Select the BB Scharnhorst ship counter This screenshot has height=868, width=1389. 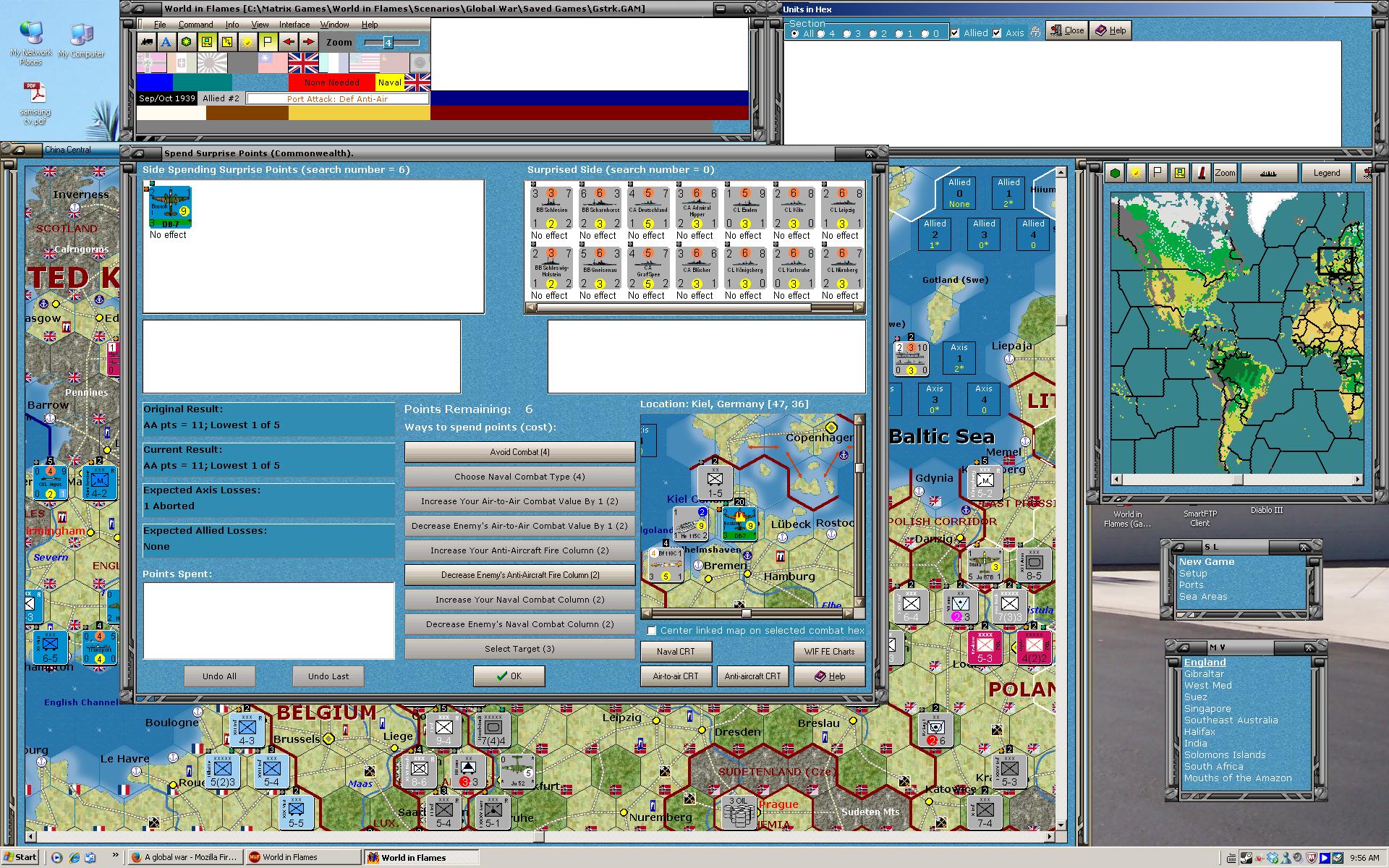pos(600,208)
